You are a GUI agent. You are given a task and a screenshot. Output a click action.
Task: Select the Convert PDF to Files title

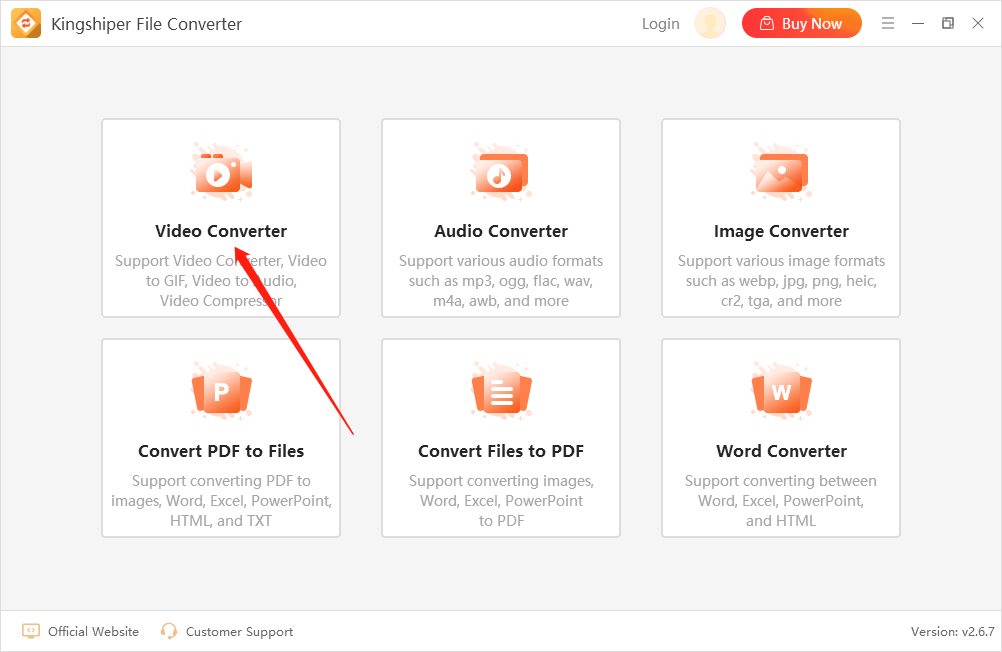coord(221,451)
